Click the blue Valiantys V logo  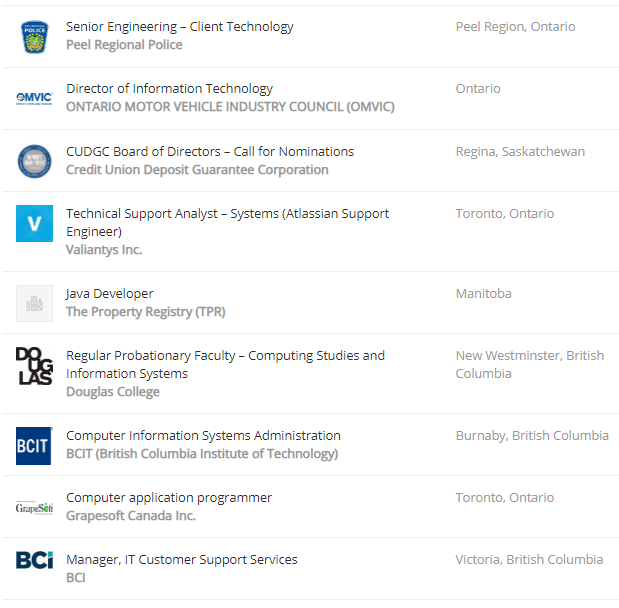(34, 223)
